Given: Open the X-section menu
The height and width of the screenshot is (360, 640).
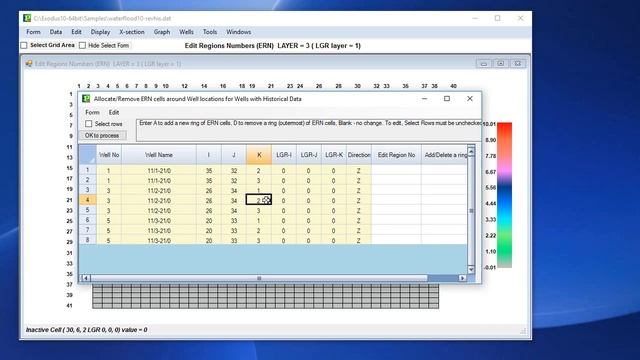Looking at the screenshot, I should [x=132, y=32].
